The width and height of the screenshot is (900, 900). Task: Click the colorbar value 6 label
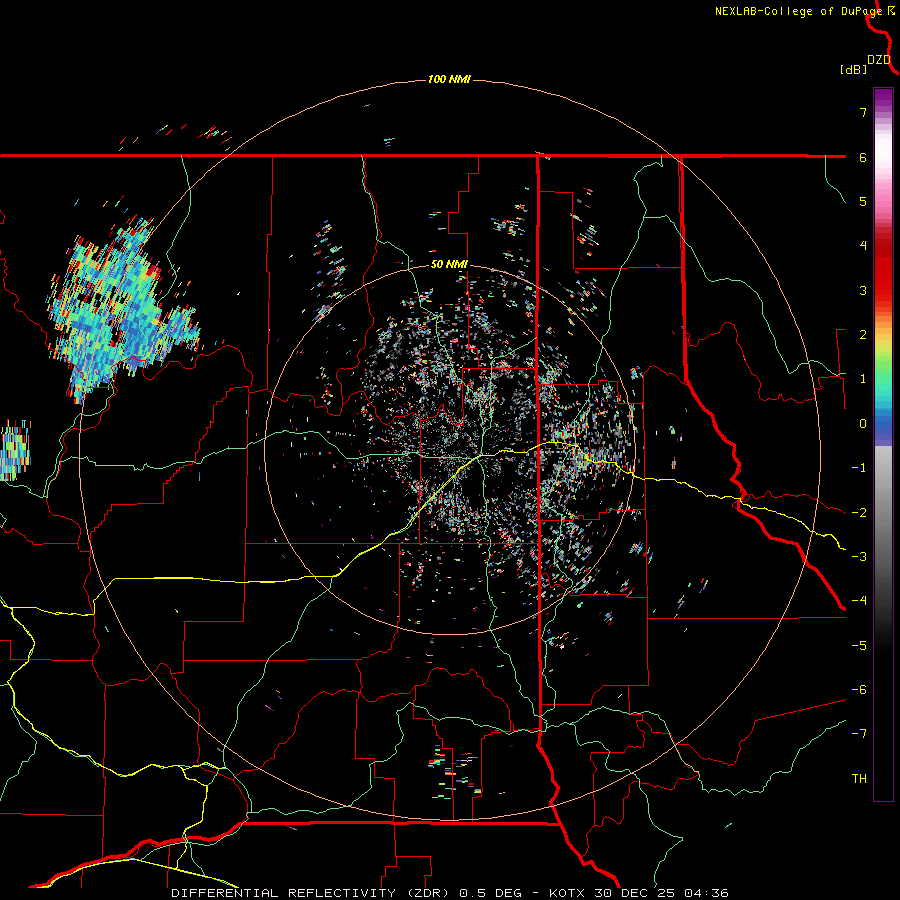point(863,157)
